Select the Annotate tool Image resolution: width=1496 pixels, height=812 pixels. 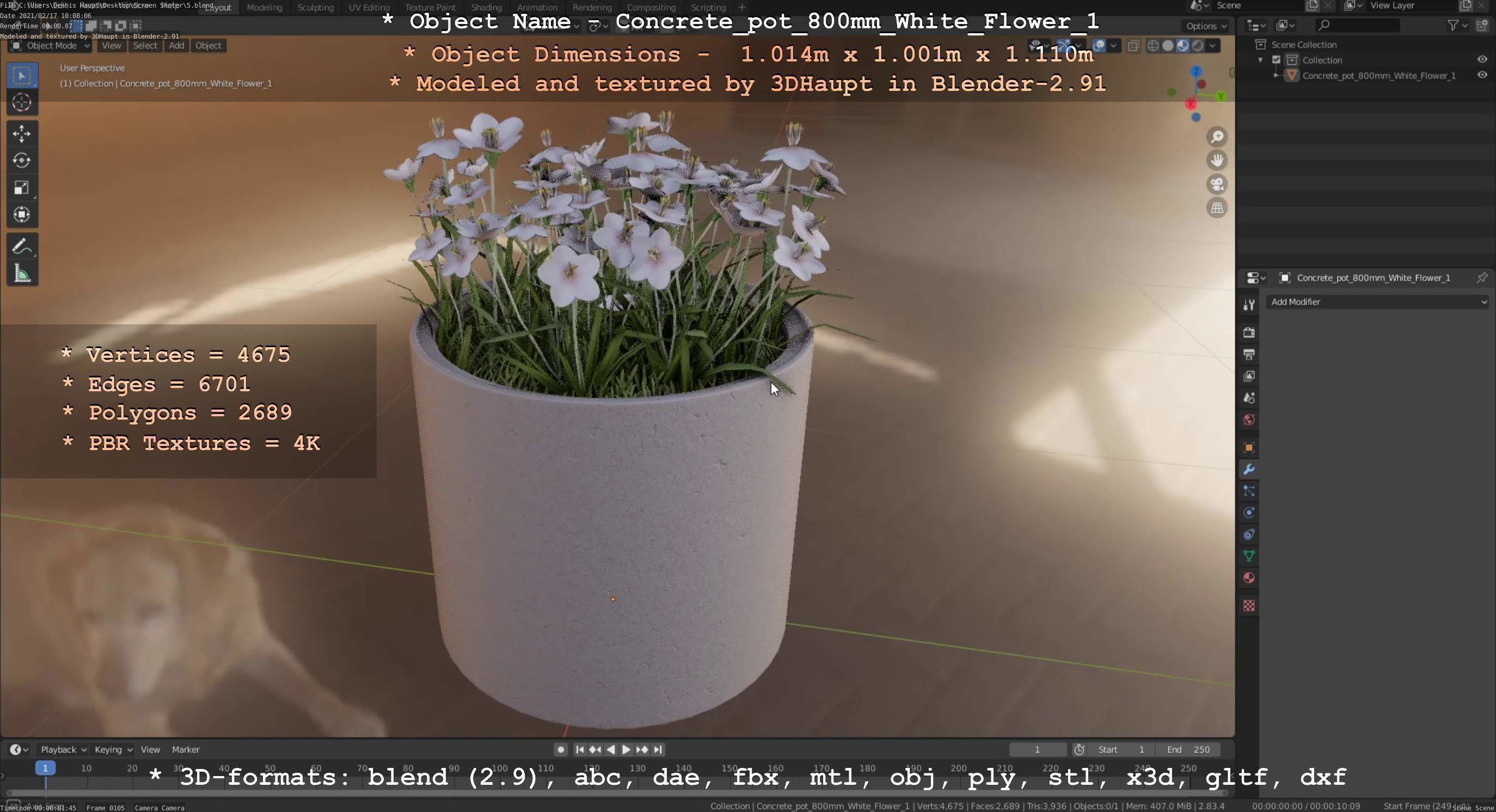coord(22,246)
